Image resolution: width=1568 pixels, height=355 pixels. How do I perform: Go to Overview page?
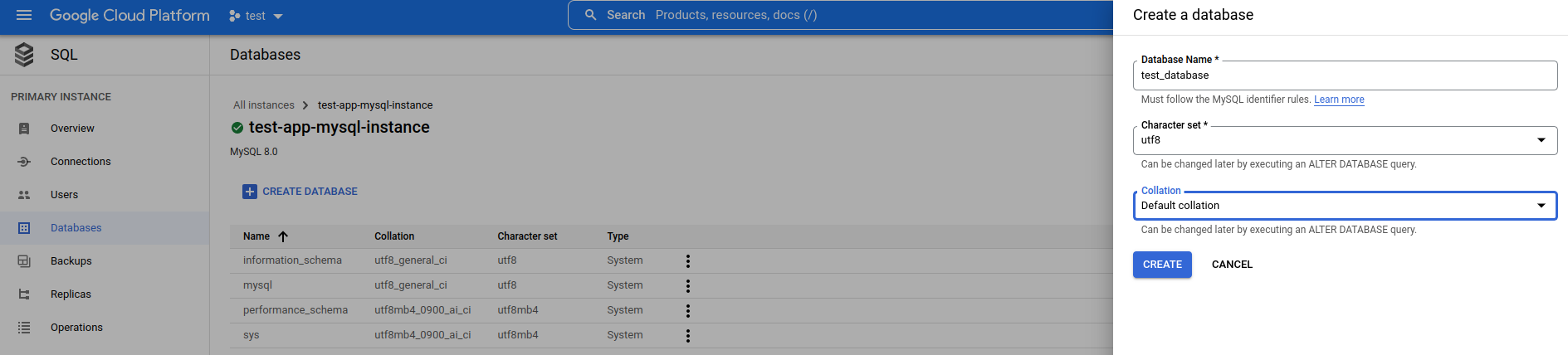pos(72,129)
